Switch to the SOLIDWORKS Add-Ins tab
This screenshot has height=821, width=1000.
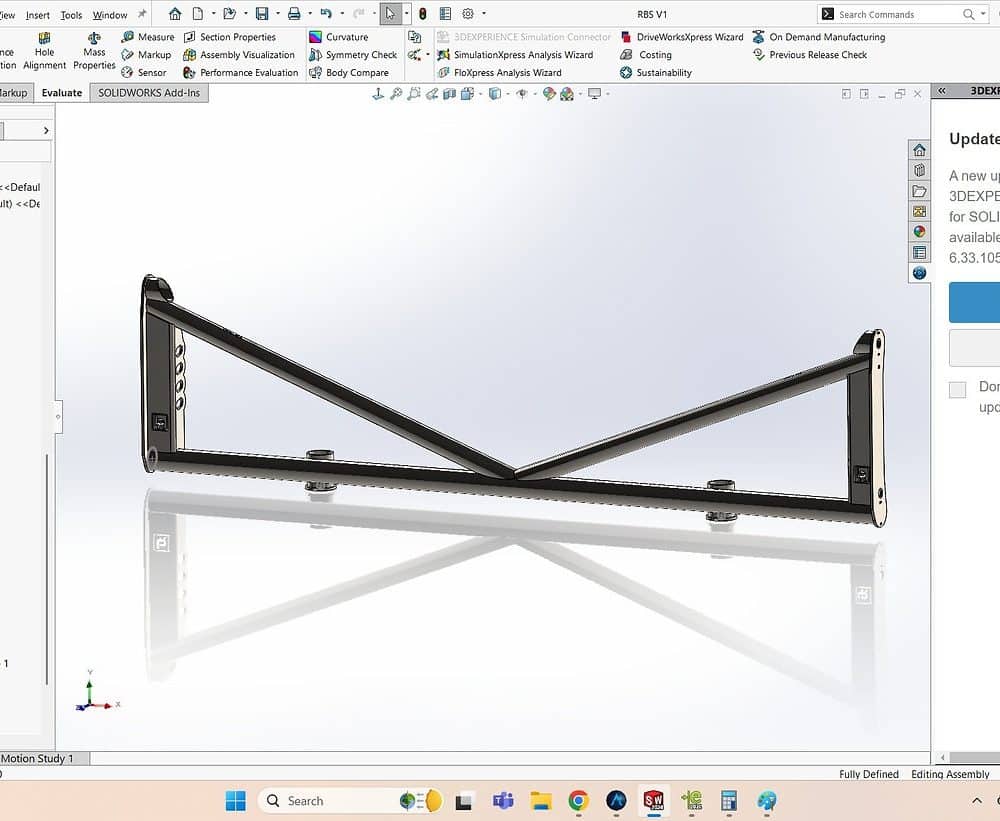149,92
